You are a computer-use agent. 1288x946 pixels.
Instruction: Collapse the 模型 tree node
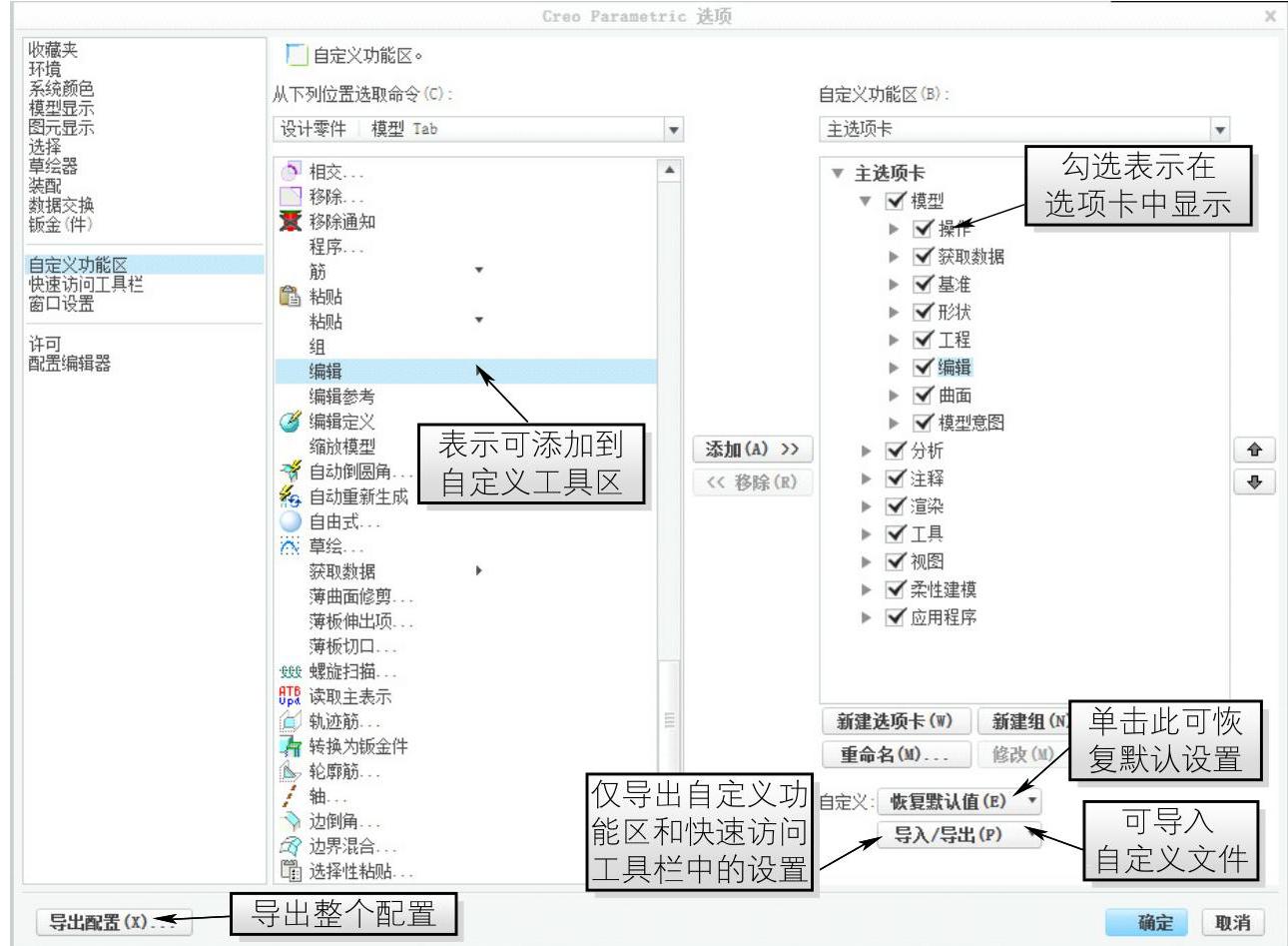[x=866, y=201]
